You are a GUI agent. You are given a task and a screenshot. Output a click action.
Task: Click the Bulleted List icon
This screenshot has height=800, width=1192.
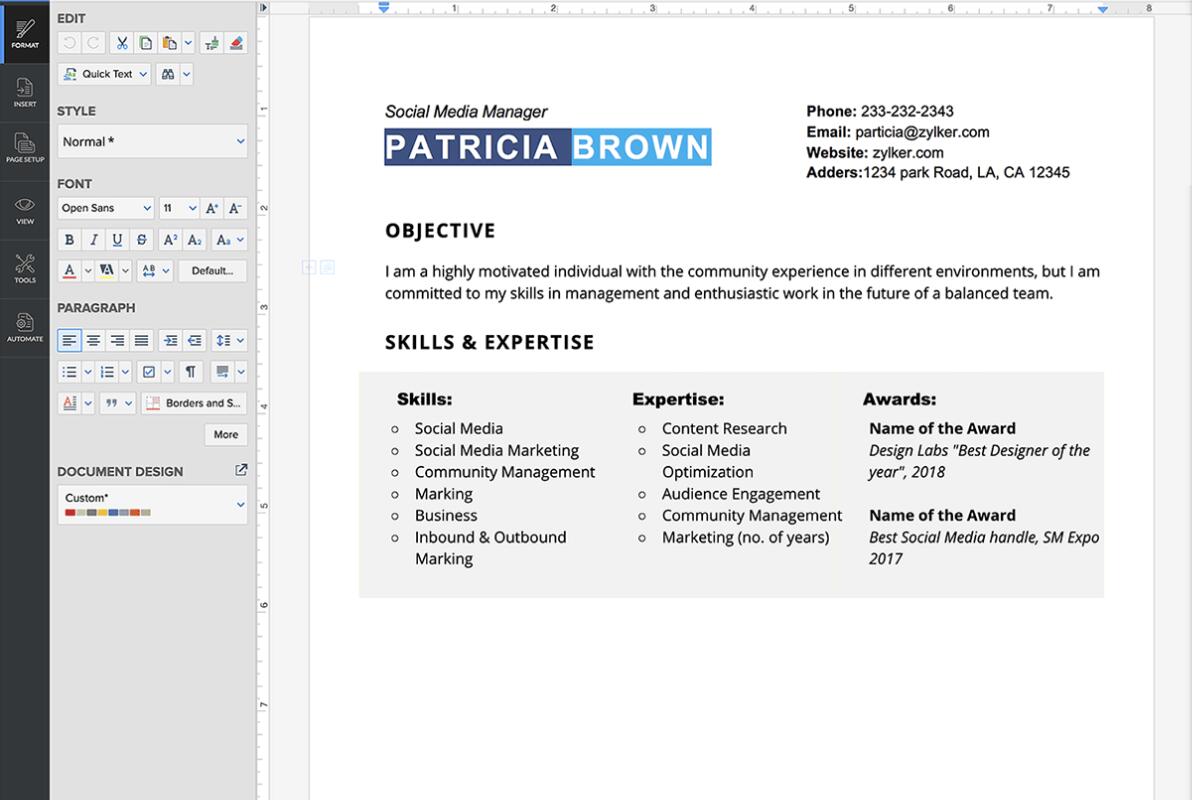pos(69,372)
